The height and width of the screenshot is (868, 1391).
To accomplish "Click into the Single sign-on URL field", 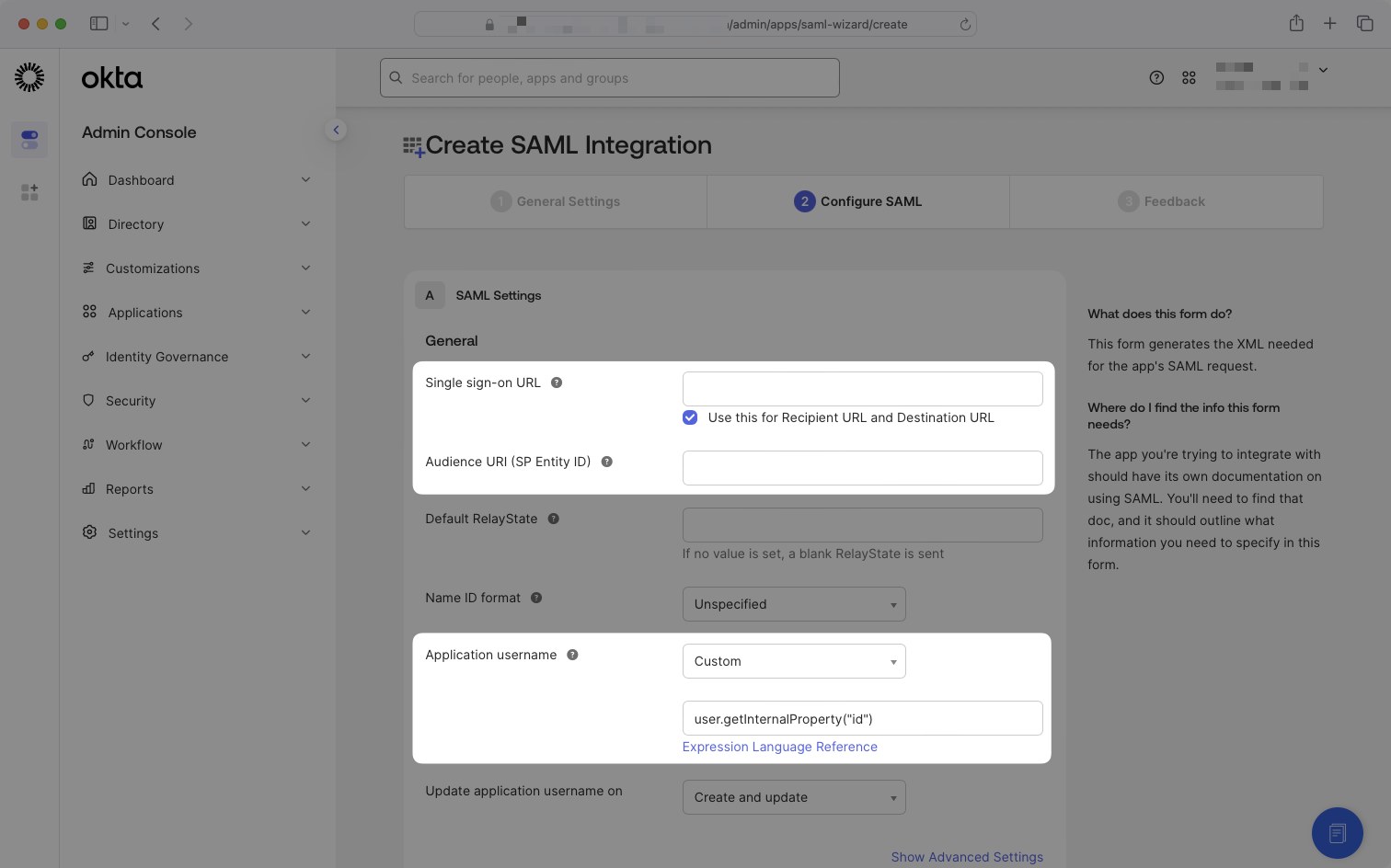I will click(862, 389).
